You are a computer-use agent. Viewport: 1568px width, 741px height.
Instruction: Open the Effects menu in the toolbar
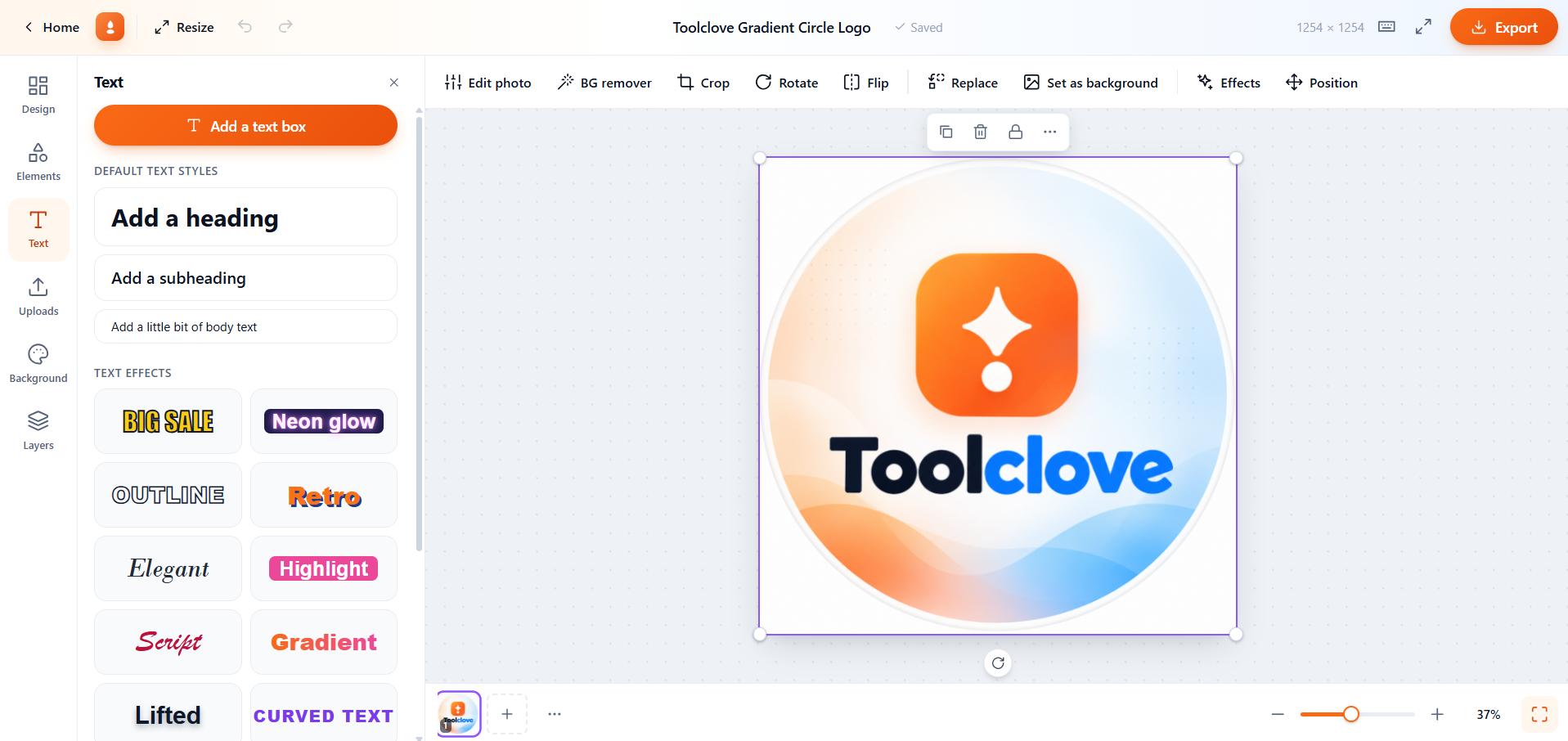(x=1229, y=83)
